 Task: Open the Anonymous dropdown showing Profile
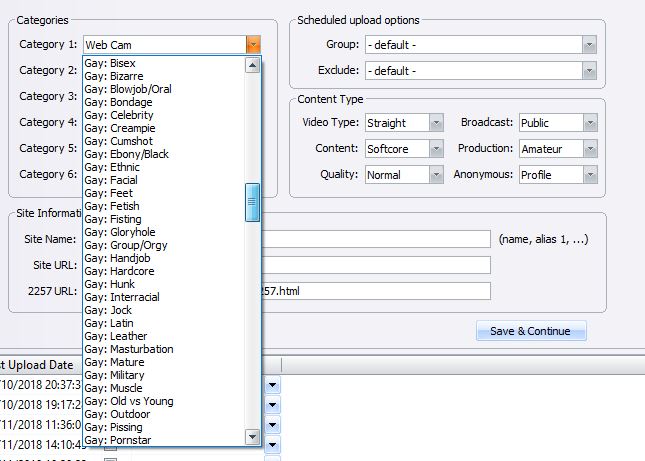coord(589,175)
